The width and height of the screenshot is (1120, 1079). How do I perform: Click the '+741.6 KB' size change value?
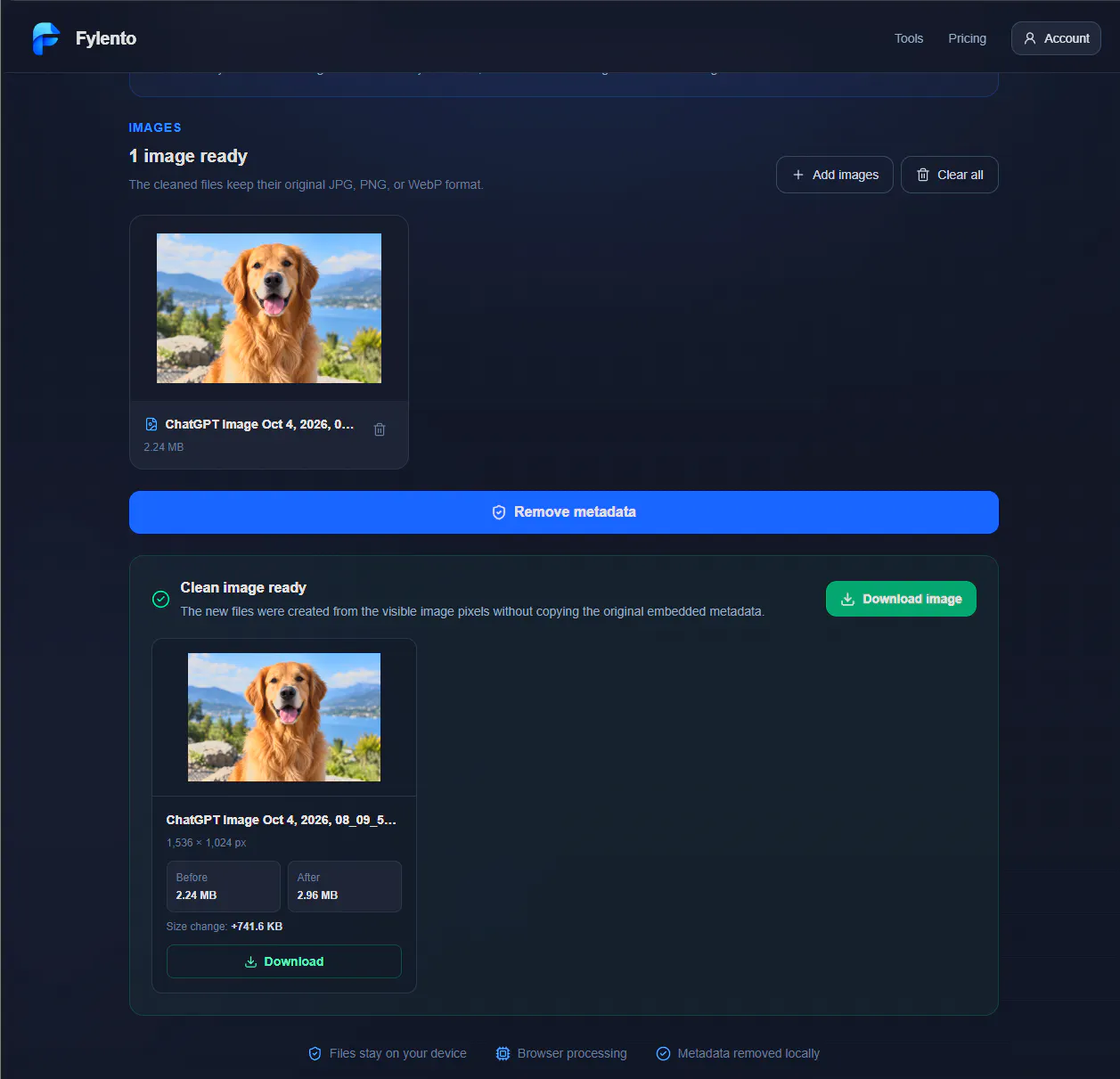[x=257, y=927]
